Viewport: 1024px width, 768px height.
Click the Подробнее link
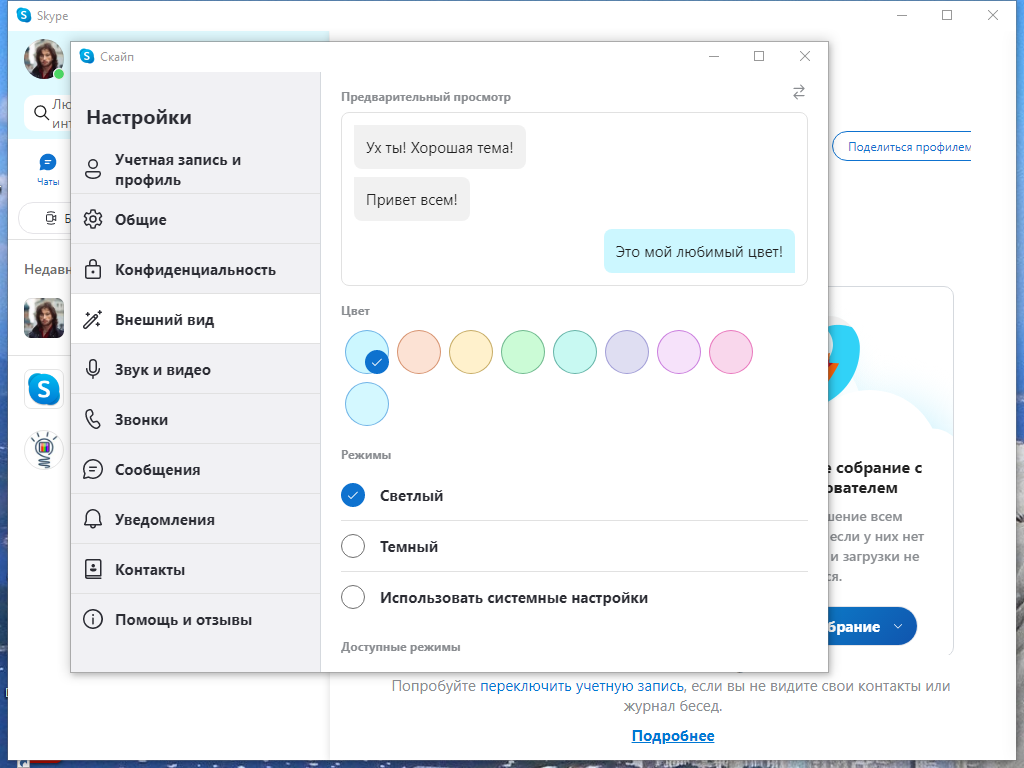pos(673,736)
